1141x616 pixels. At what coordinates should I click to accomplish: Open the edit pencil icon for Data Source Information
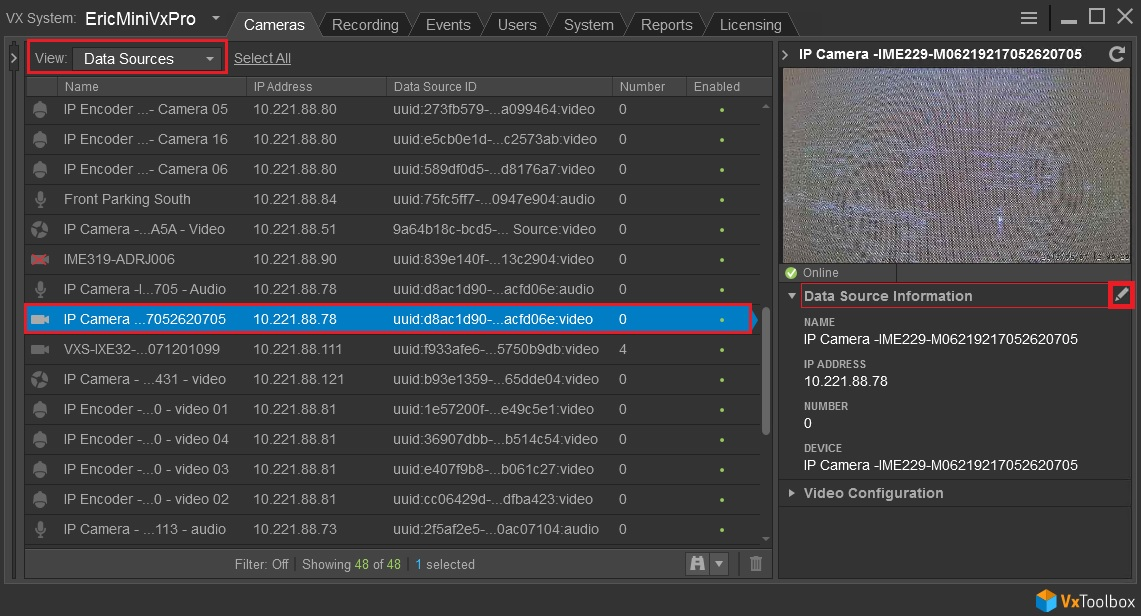pyautogui.click(x=1121, y=295)
